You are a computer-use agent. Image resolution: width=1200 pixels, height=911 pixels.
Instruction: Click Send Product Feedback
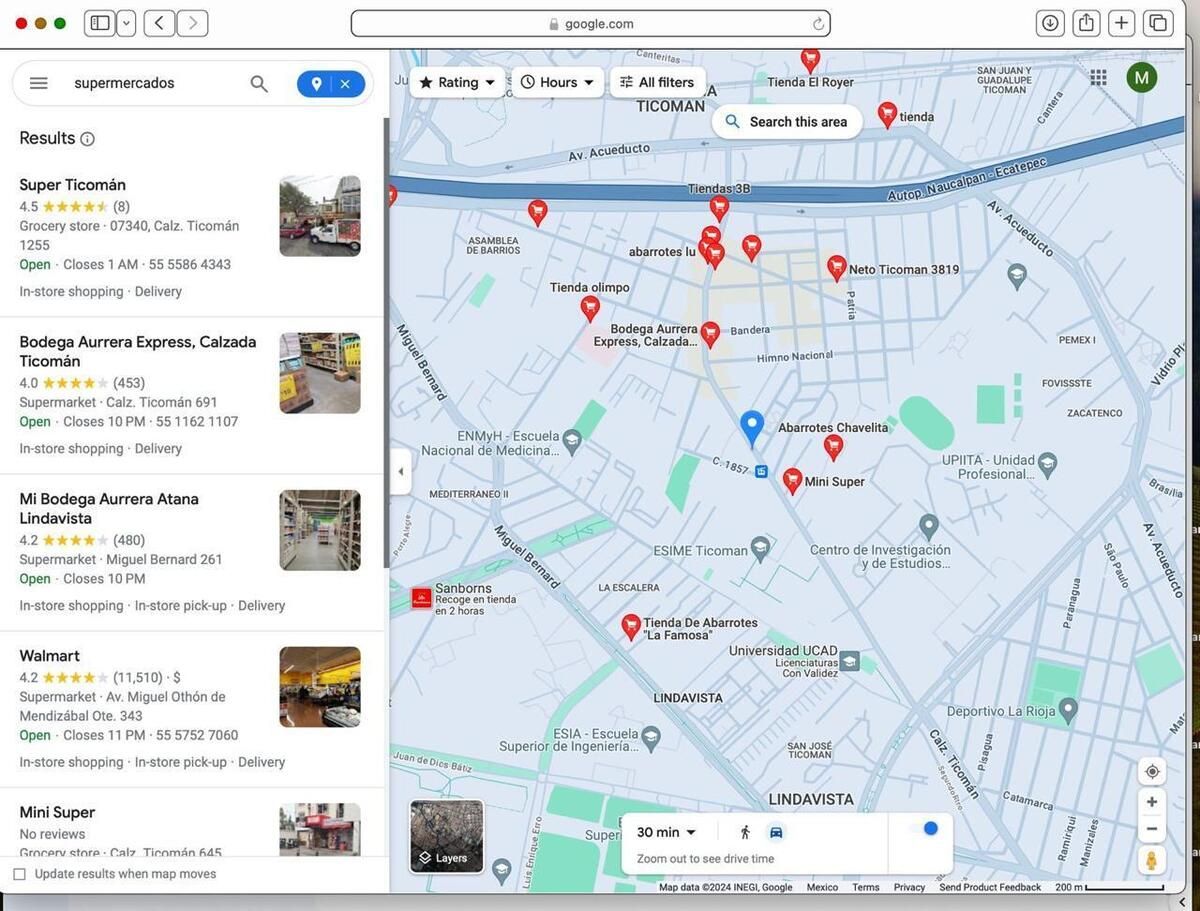tap(990, 887)
